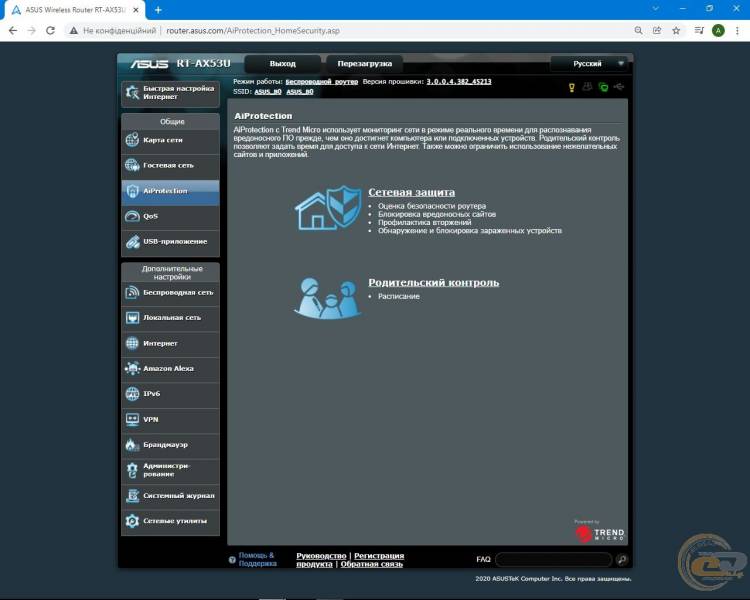Close the ASUS Wireless Router tab

136,10
